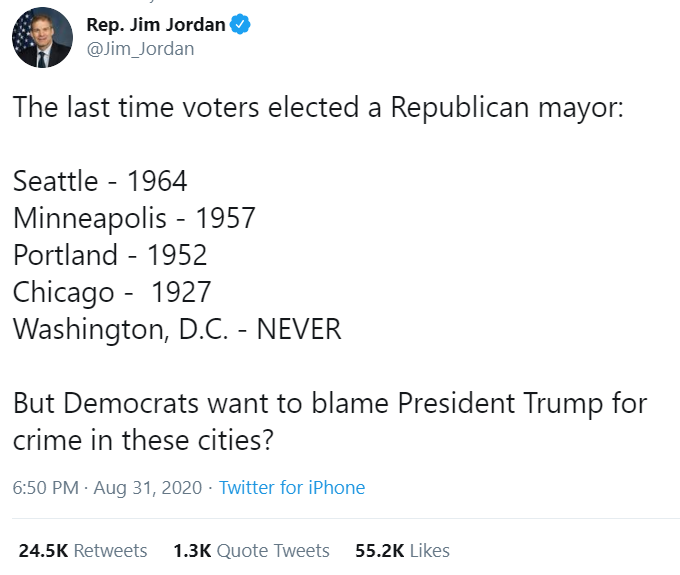The height and width of the screenshot is (575, 680).
Task: Show the 1.3K Quote Tweets
Action: click(251, 551)
